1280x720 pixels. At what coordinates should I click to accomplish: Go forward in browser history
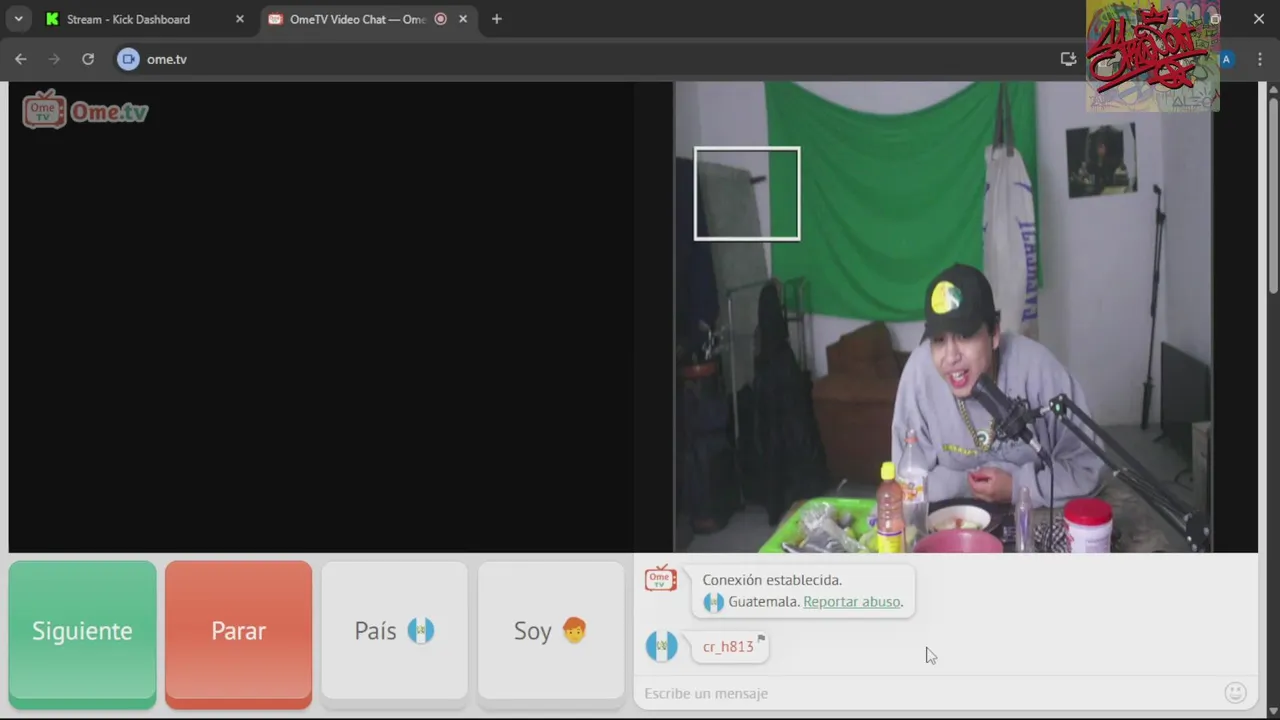tap(54, 59)
